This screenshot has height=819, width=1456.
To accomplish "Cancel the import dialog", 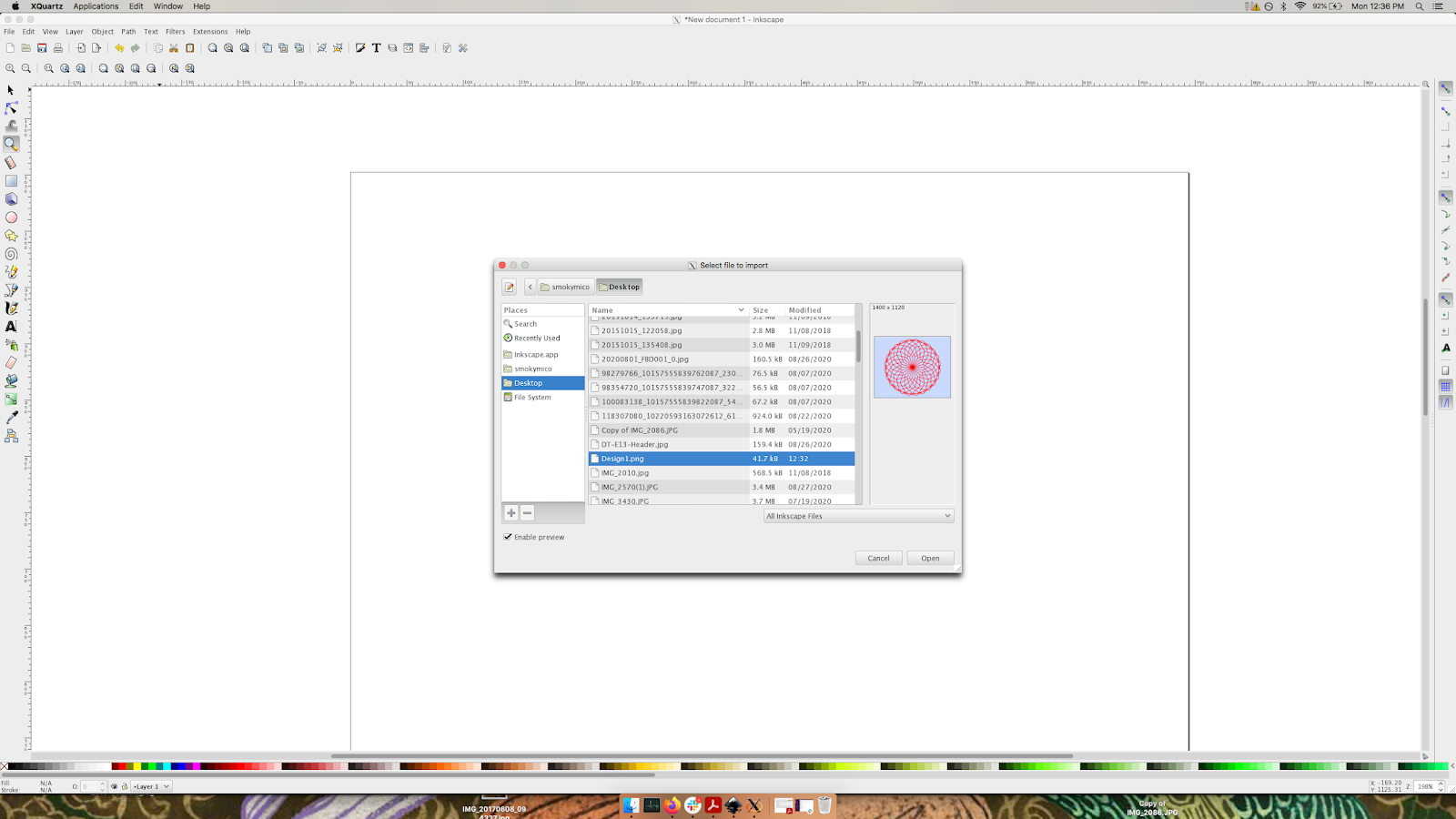I will [x=877, y=558].
